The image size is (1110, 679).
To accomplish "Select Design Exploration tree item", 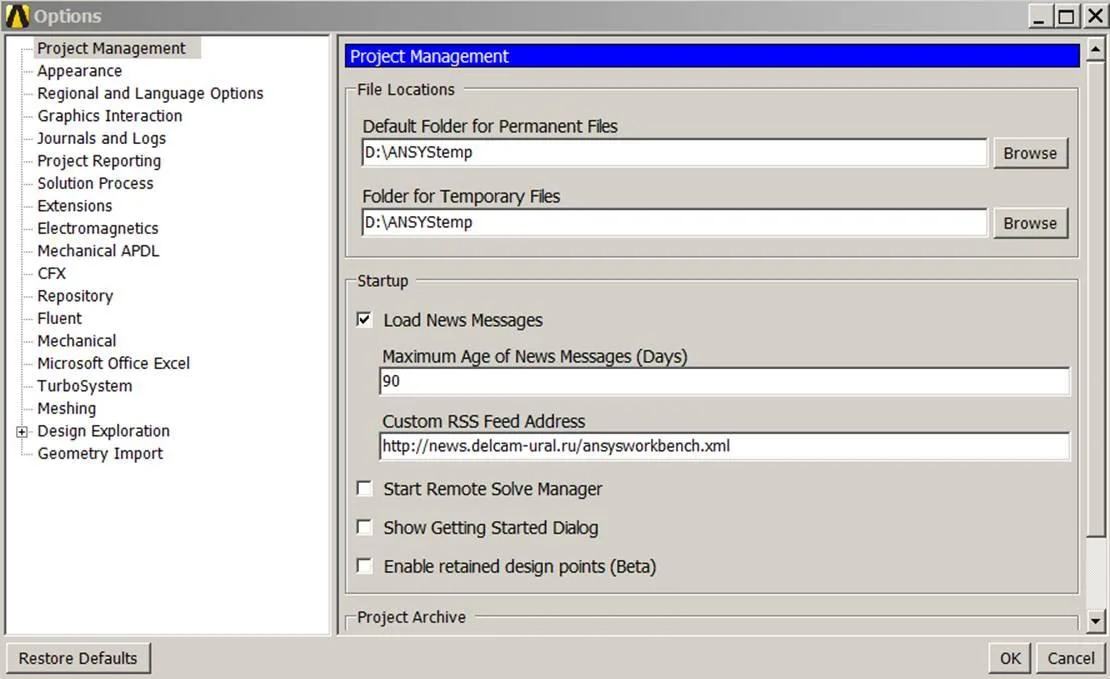I will click(x=103, y=431).
